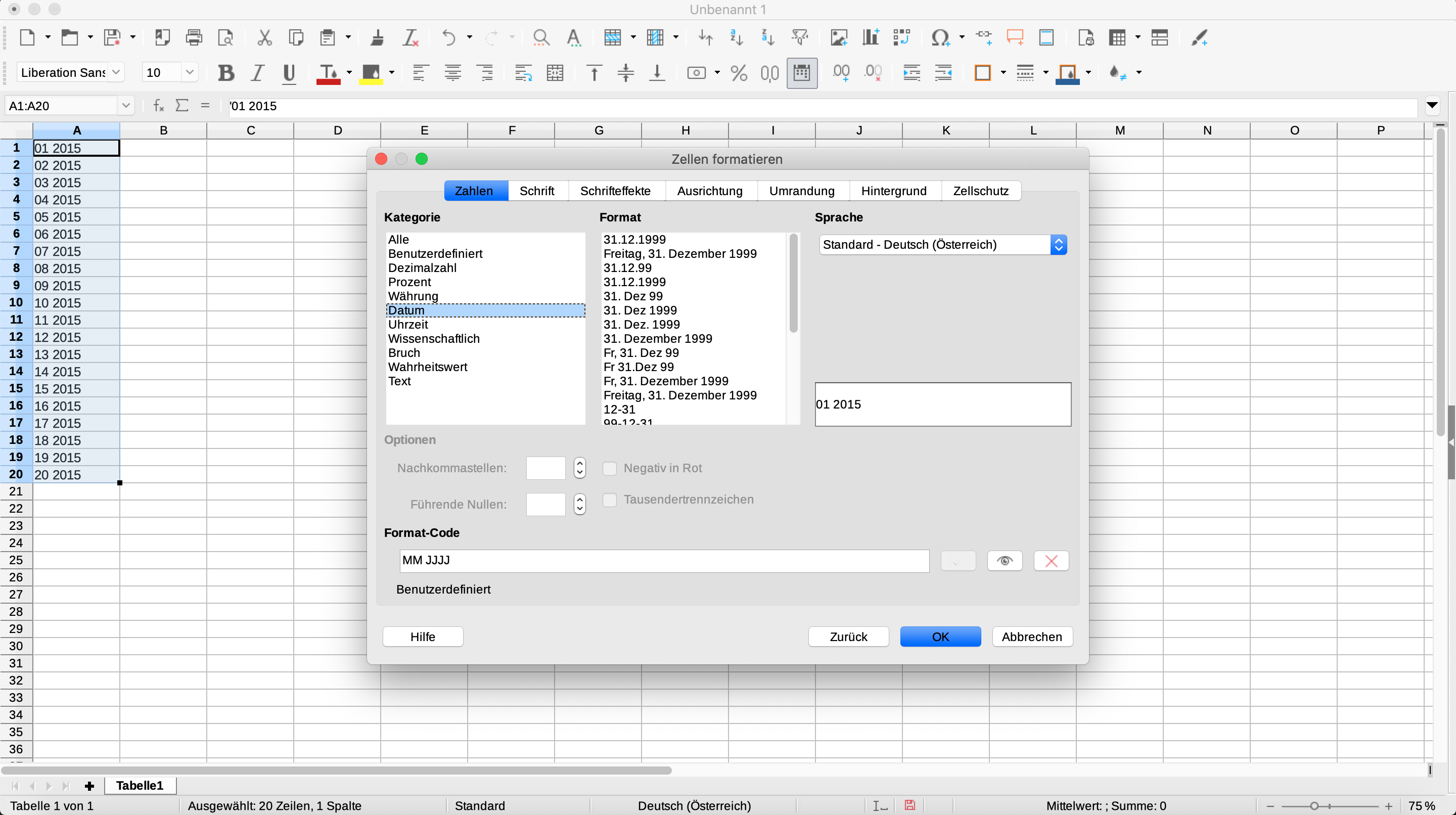Open the Name Box dropdown arrow
The width and height of the screenshot is (1456, 815).
pyautogui.click(x=125, y=106)
